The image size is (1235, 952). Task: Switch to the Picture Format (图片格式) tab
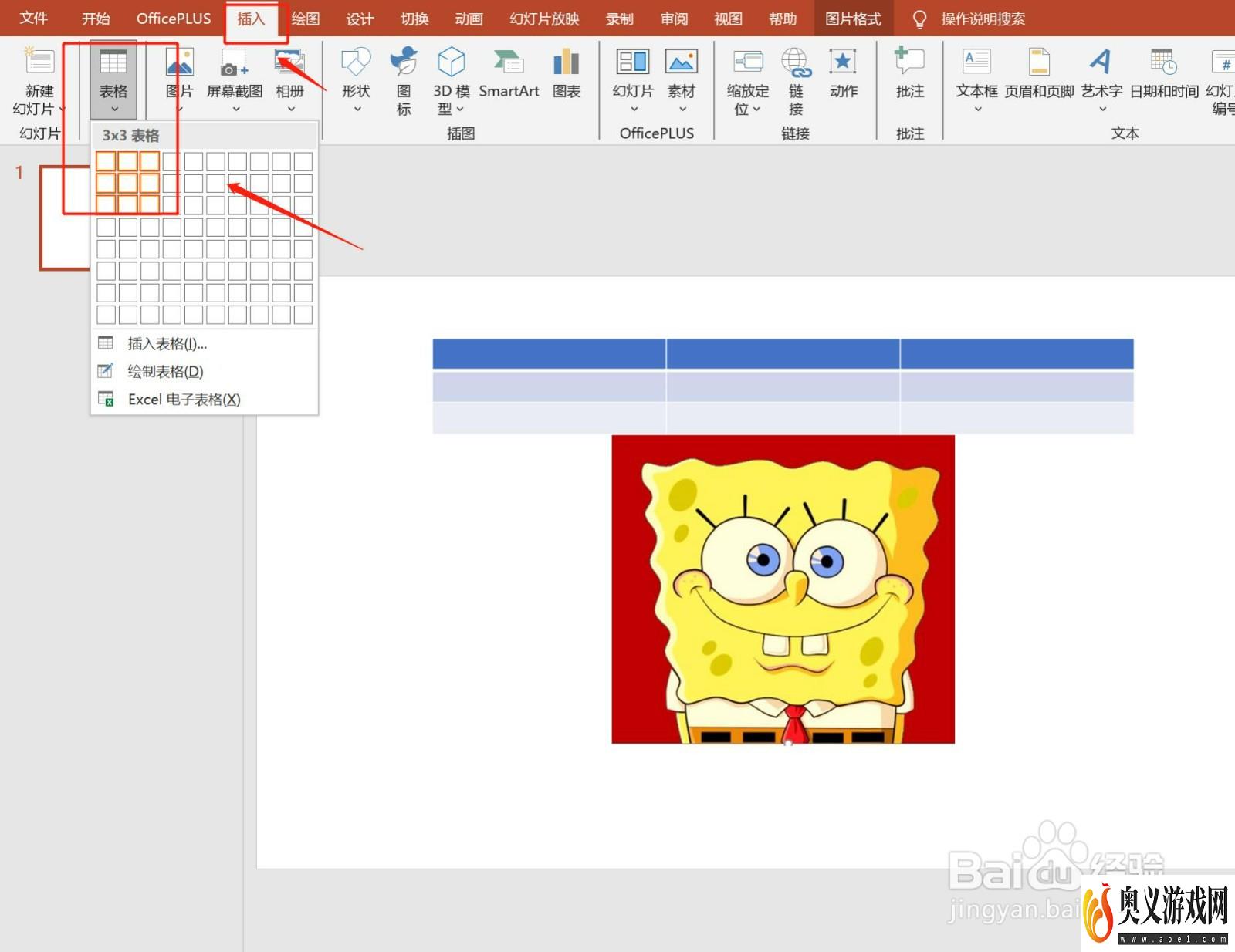(853, 19)
